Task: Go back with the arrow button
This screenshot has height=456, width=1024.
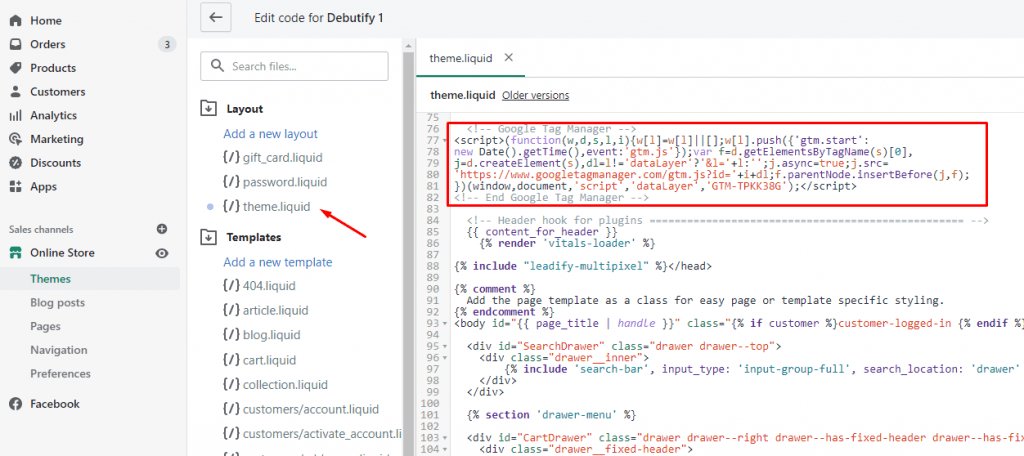Action: tap(216, 17)
